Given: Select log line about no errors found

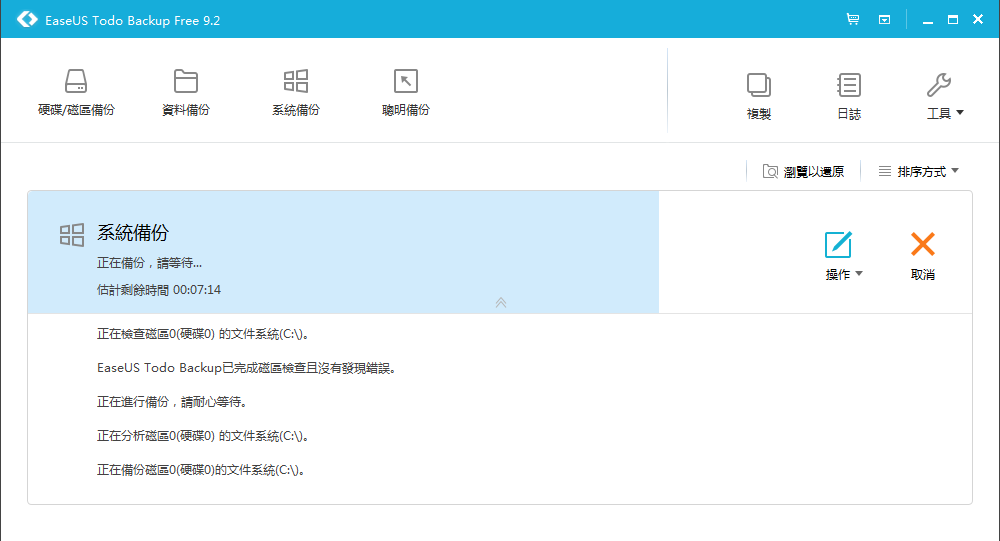Looking at the screenshot, I should click(x=246, y=368).
